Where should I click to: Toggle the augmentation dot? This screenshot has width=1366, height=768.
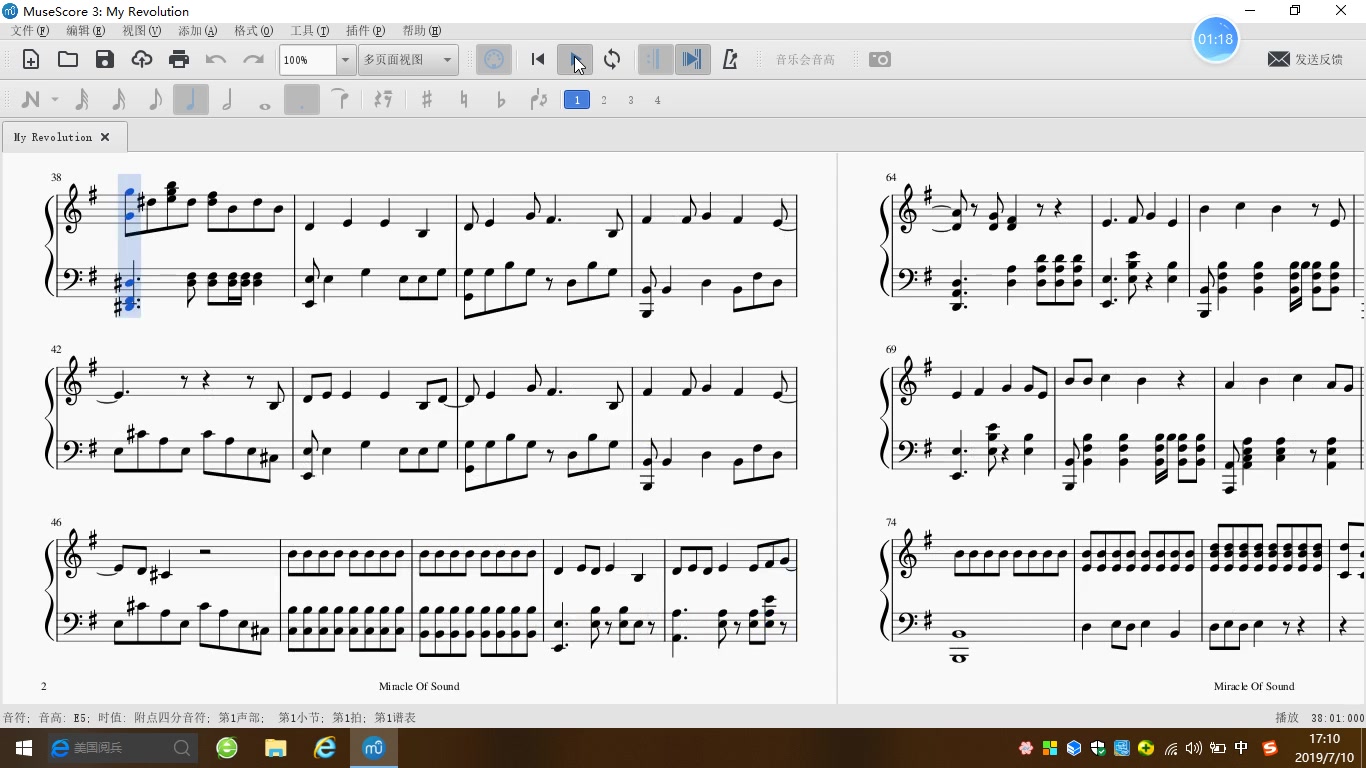click(302, 100)
